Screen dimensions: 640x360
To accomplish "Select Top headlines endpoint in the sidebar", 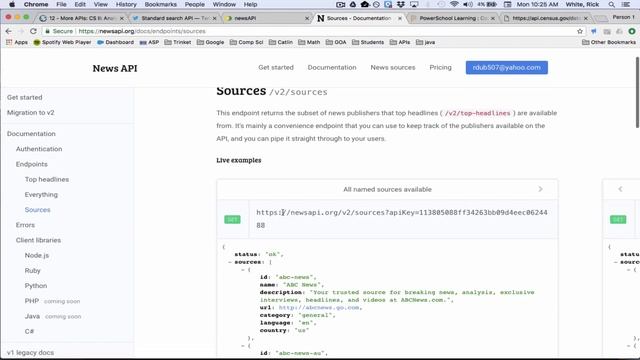I will (x=47, y=179).
